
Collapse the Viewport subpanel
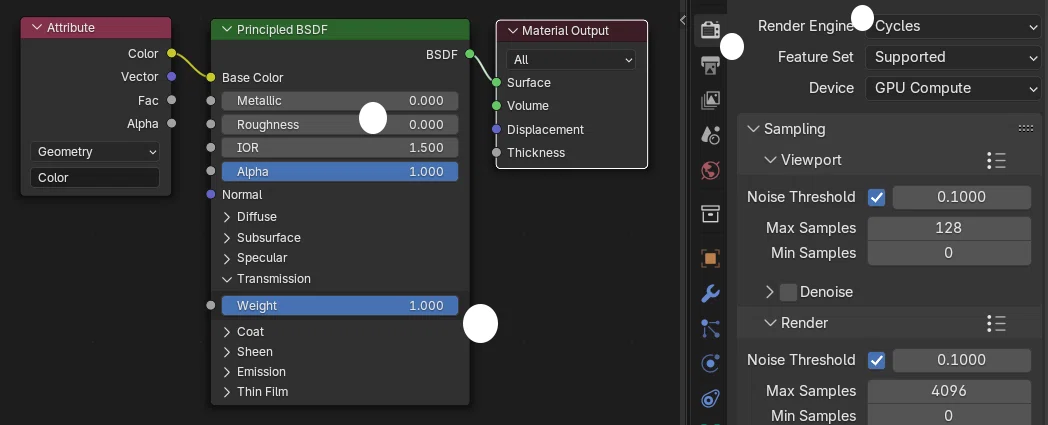(x=770, y=160)
